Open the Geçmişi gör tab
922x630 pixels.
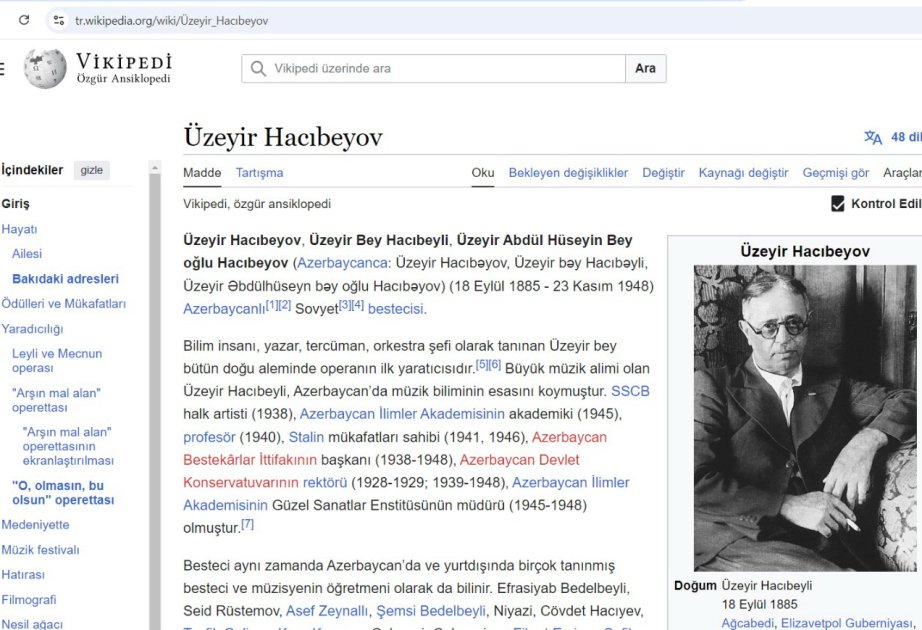pos(835,173)
